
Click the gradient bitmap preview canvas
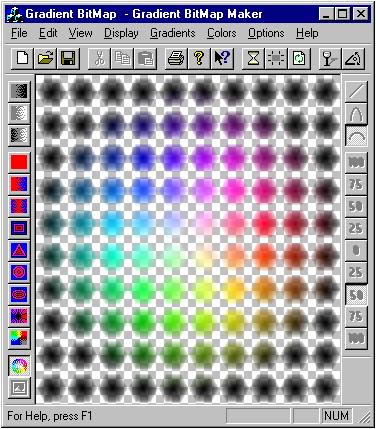[x=188, y=239]
